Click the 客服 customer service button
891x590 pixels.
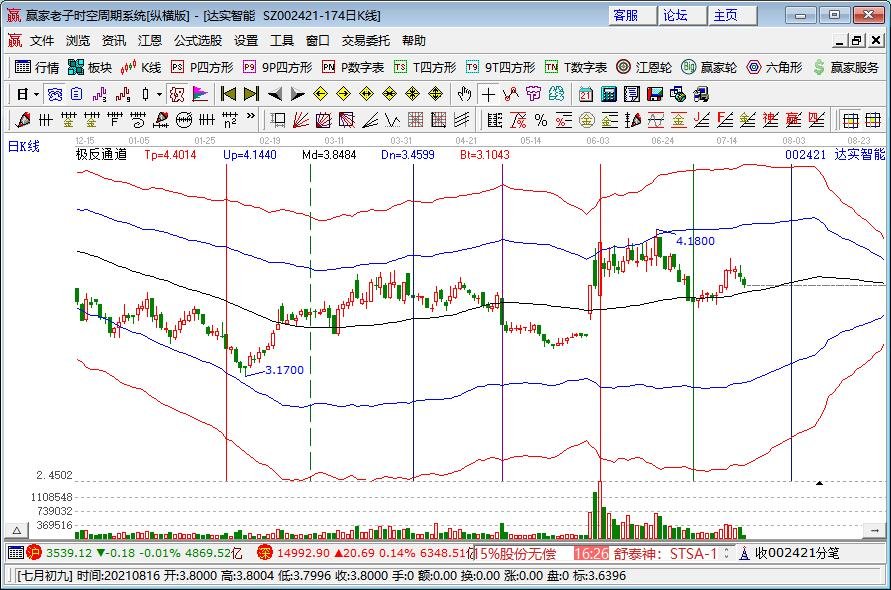pos(627,15)
